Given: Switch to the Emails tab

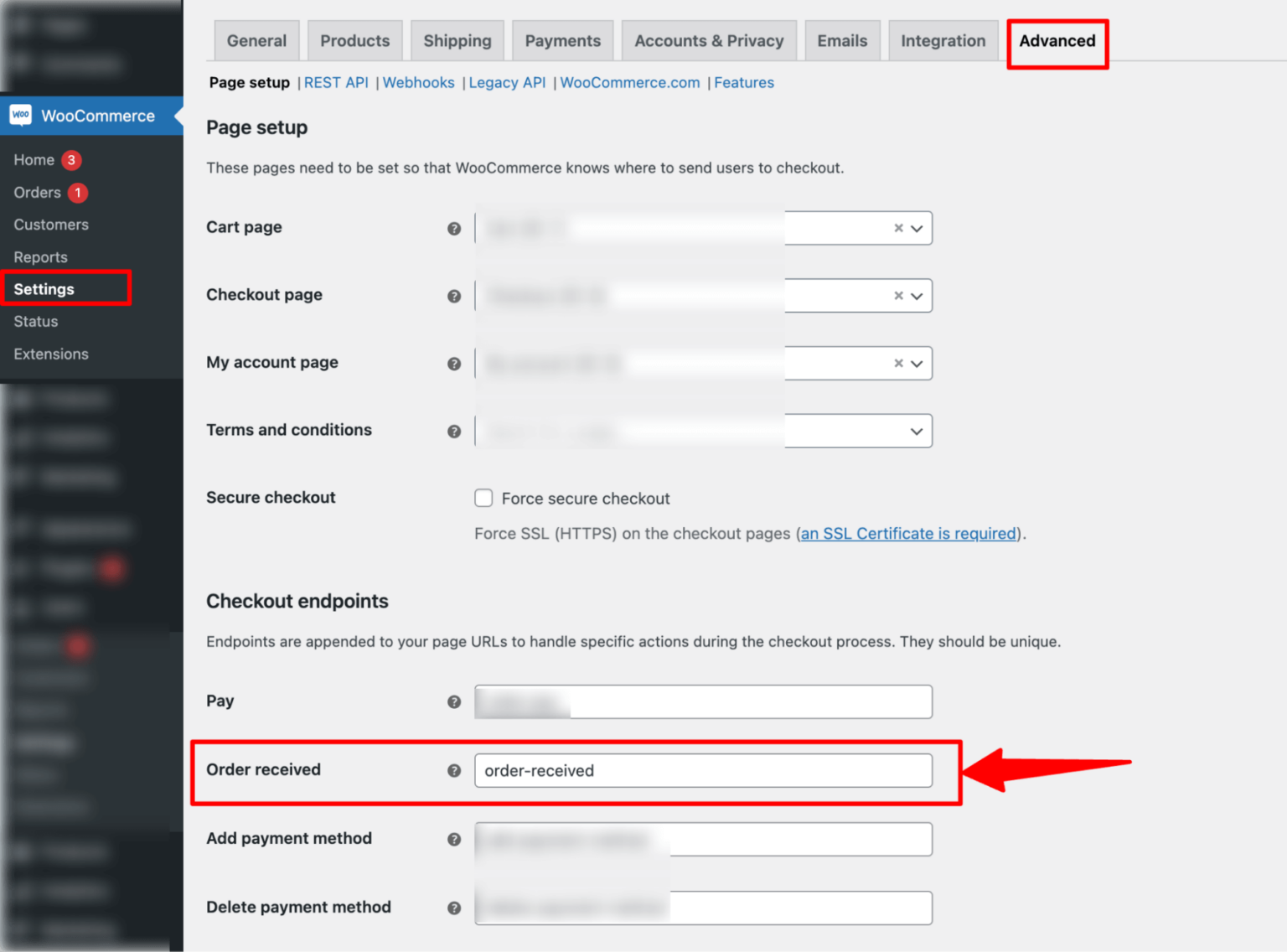Looking at the screenshot, I should click(842, 40).
